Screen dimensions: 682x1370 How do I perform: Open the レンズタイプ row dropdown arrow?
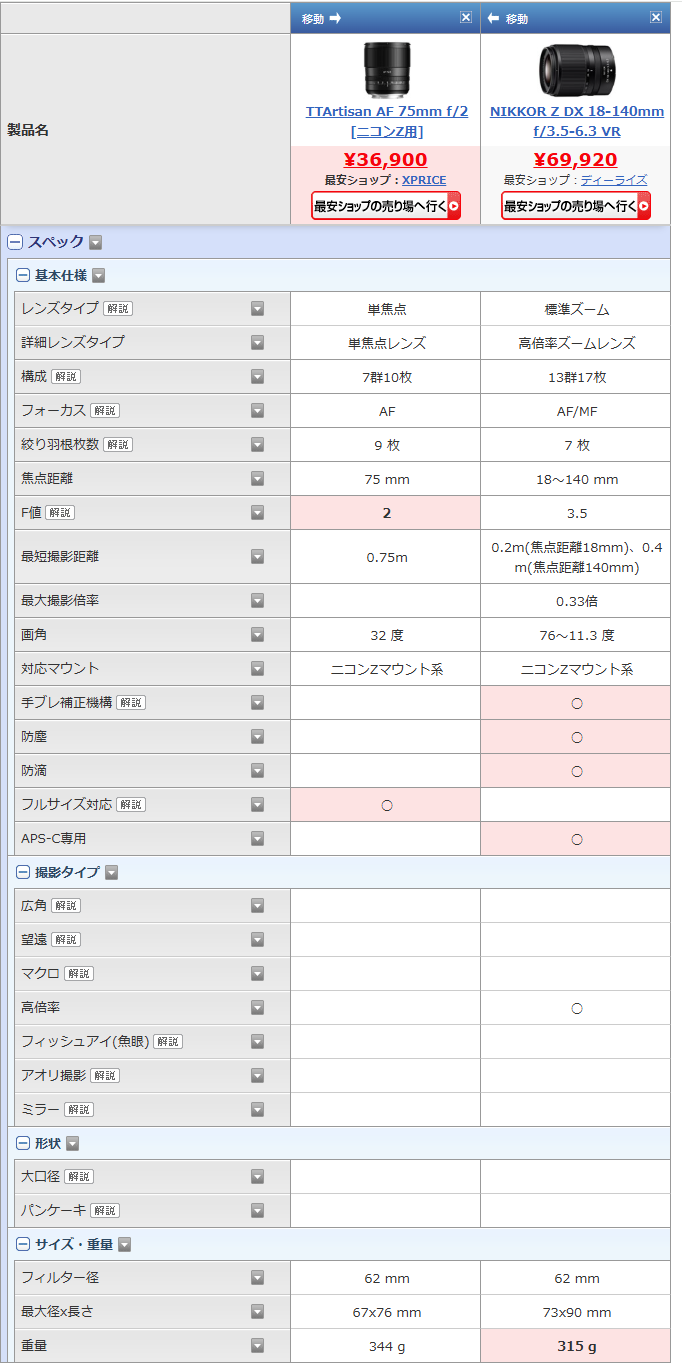click(x=257, y=309)
